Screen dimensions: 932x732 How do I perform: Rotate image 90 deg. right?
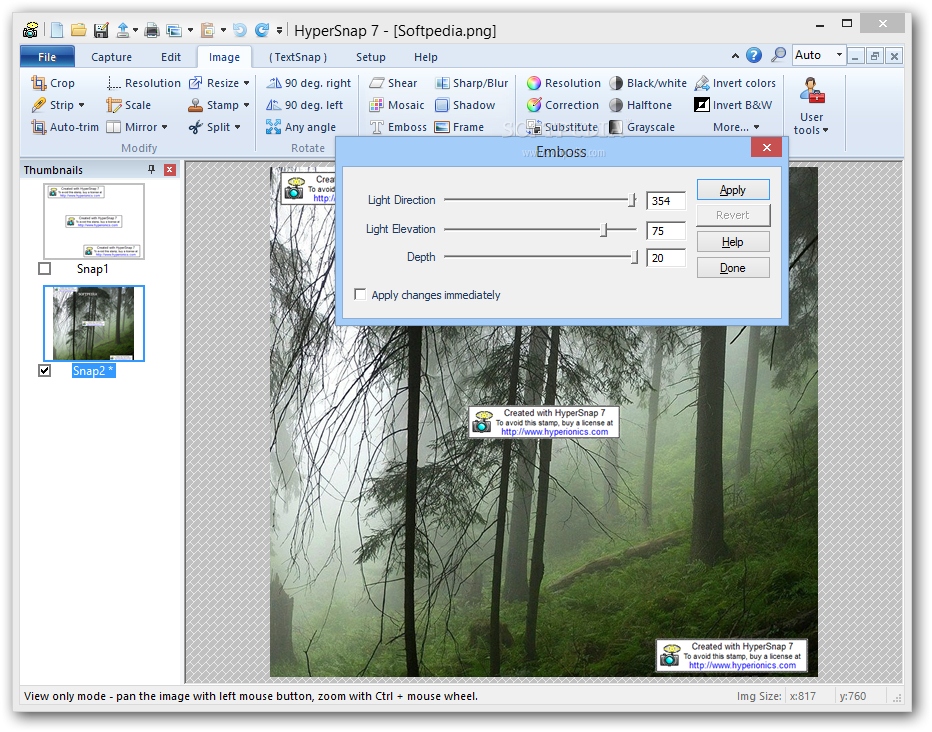[308, 83]
